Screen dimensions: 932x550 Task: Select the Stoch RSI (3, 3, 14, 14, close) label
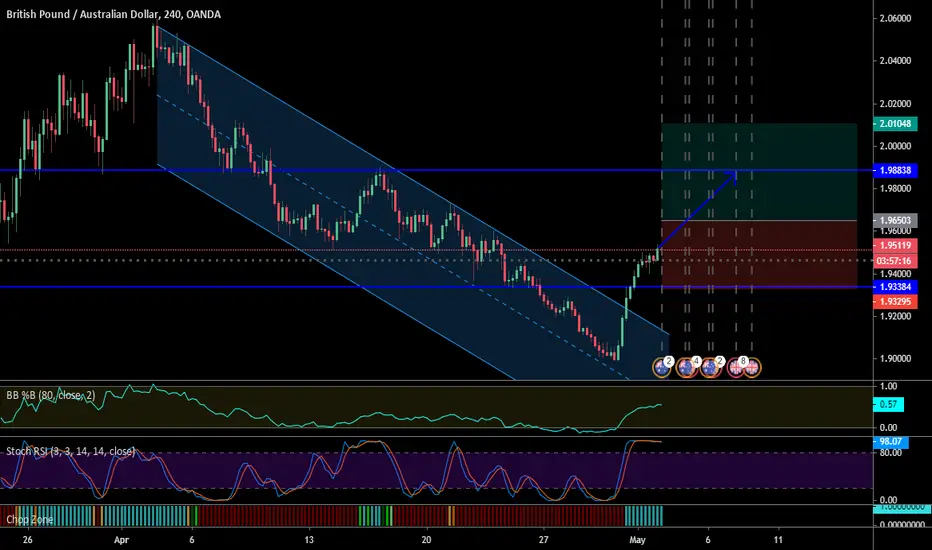[x=71, y=451]
